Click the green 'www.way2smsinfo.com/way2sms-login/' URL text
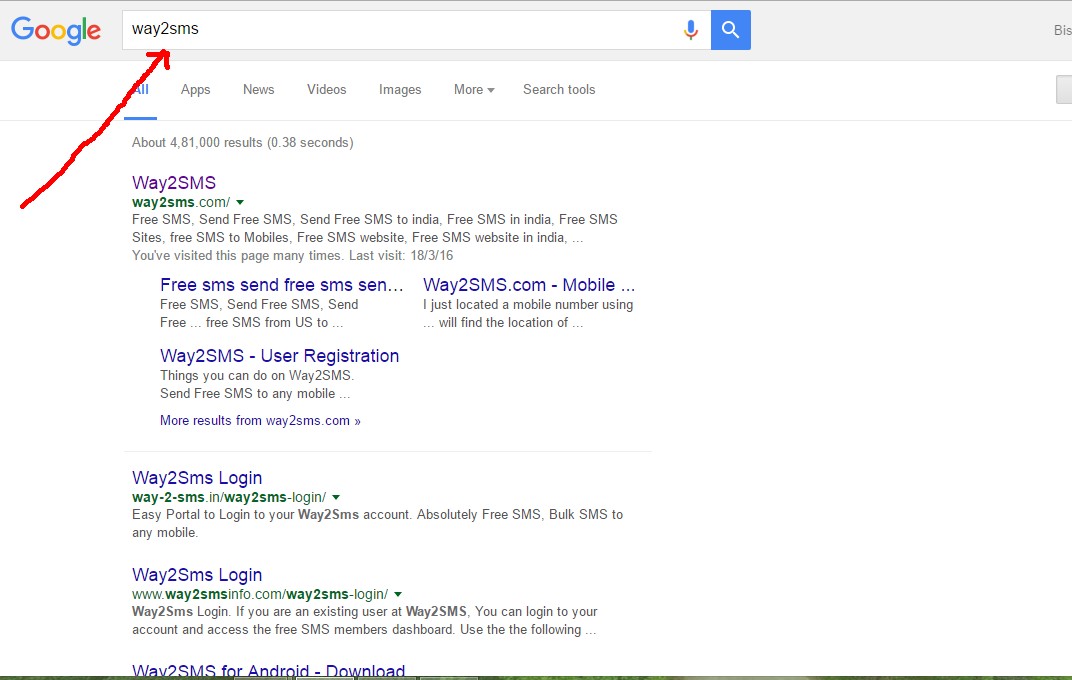The image size is (1072, 680). pos(260,595)
